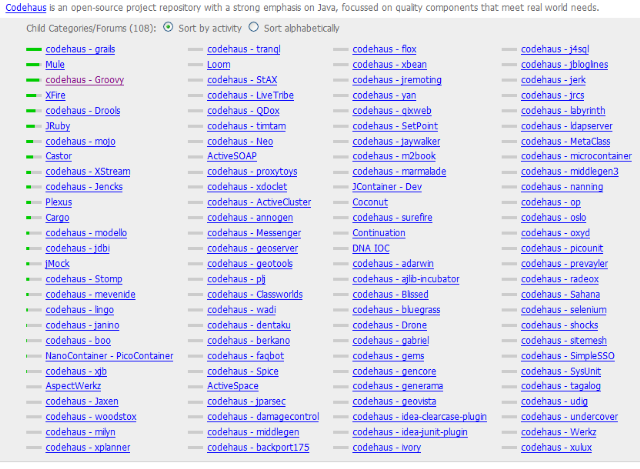Open the JContainer - Dev link
The width and height of the screenshot is (640, 469).
pos(387,187)
